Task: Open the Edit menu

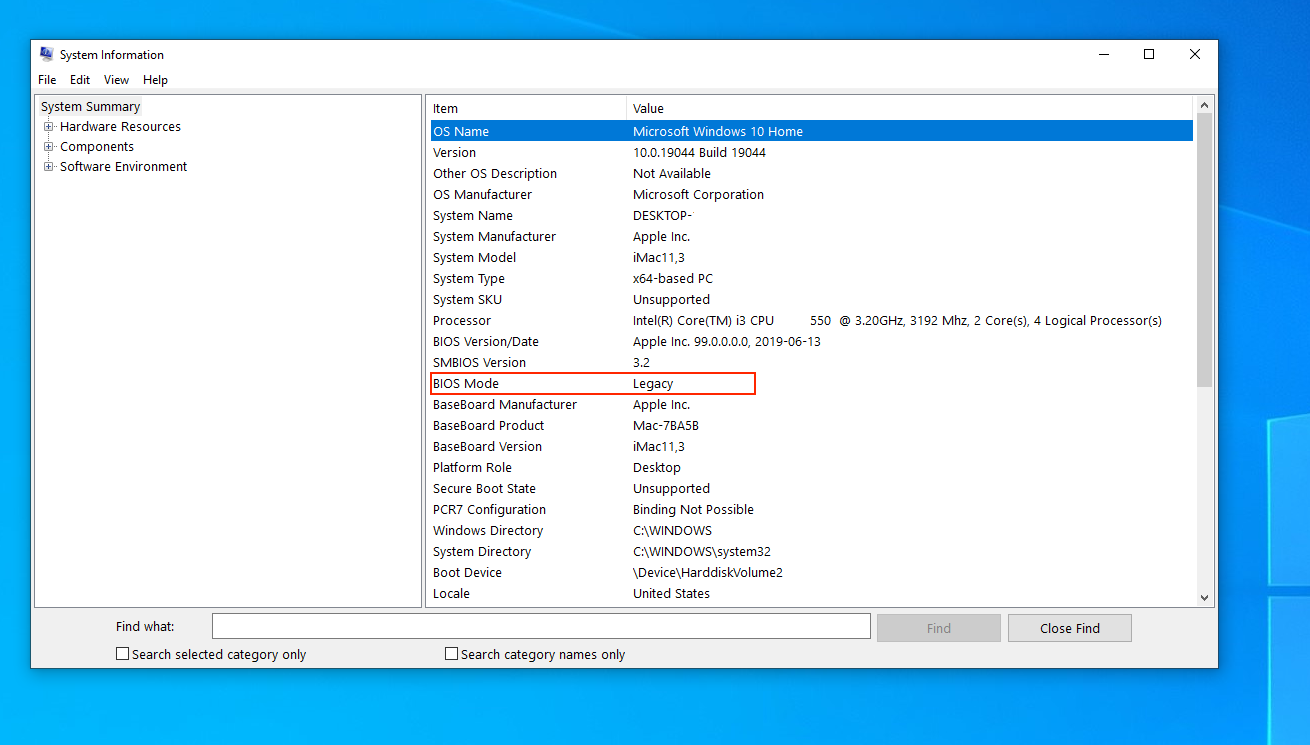Action: (80, 80)
